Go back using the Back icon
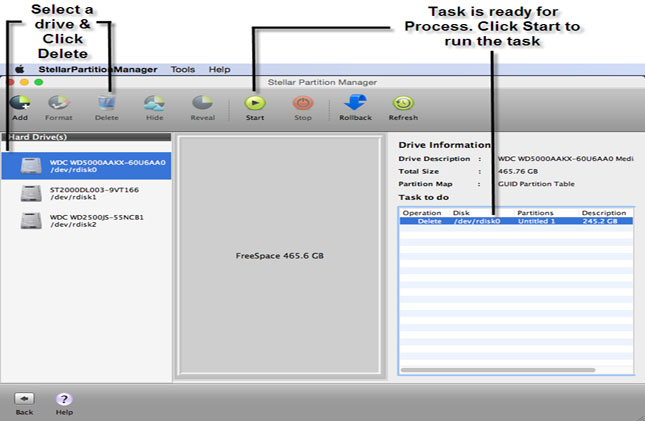 pyautogui.click(x=24, y=398)
